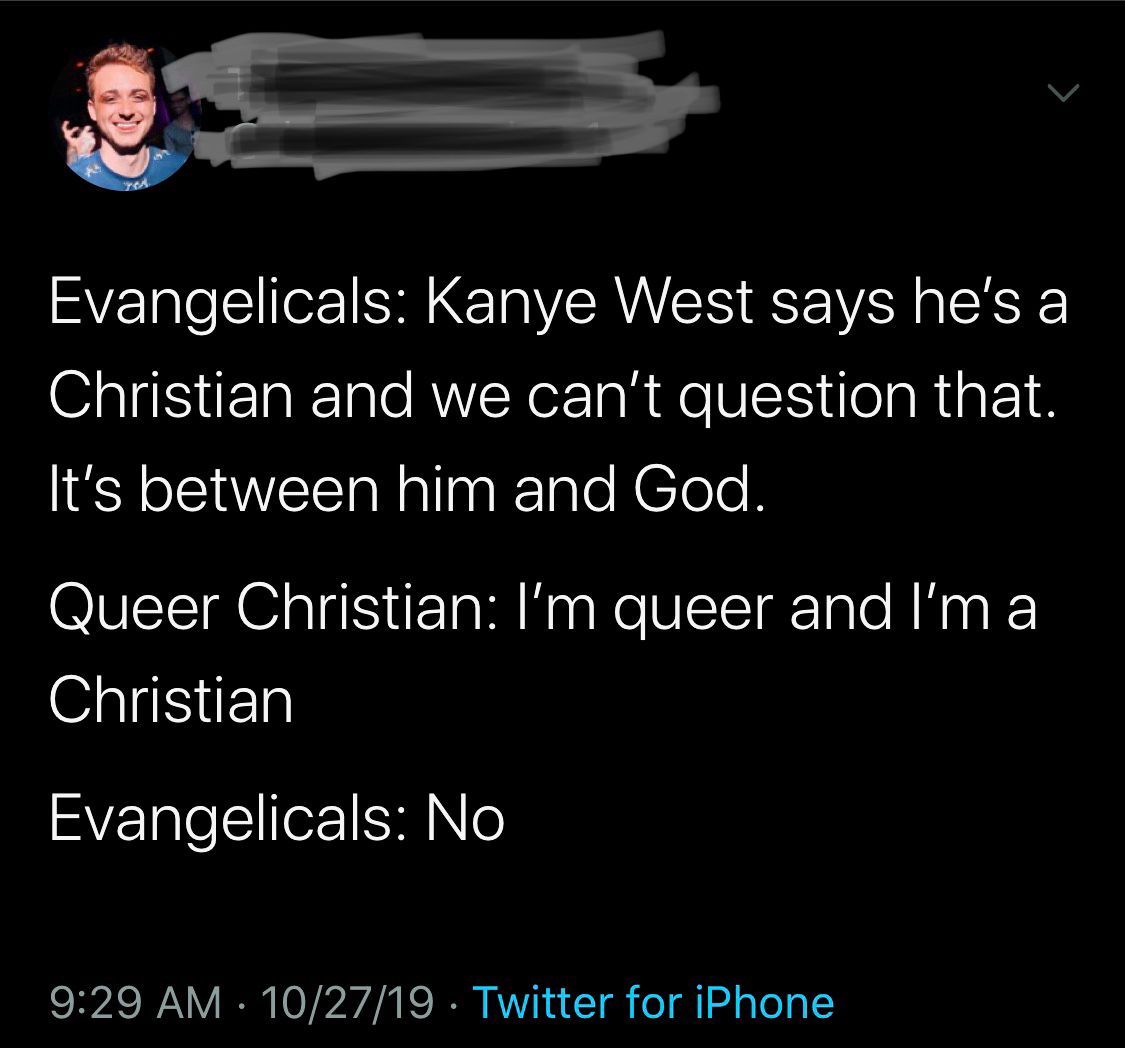Click the word "God." in the tweet

[700, 488]
